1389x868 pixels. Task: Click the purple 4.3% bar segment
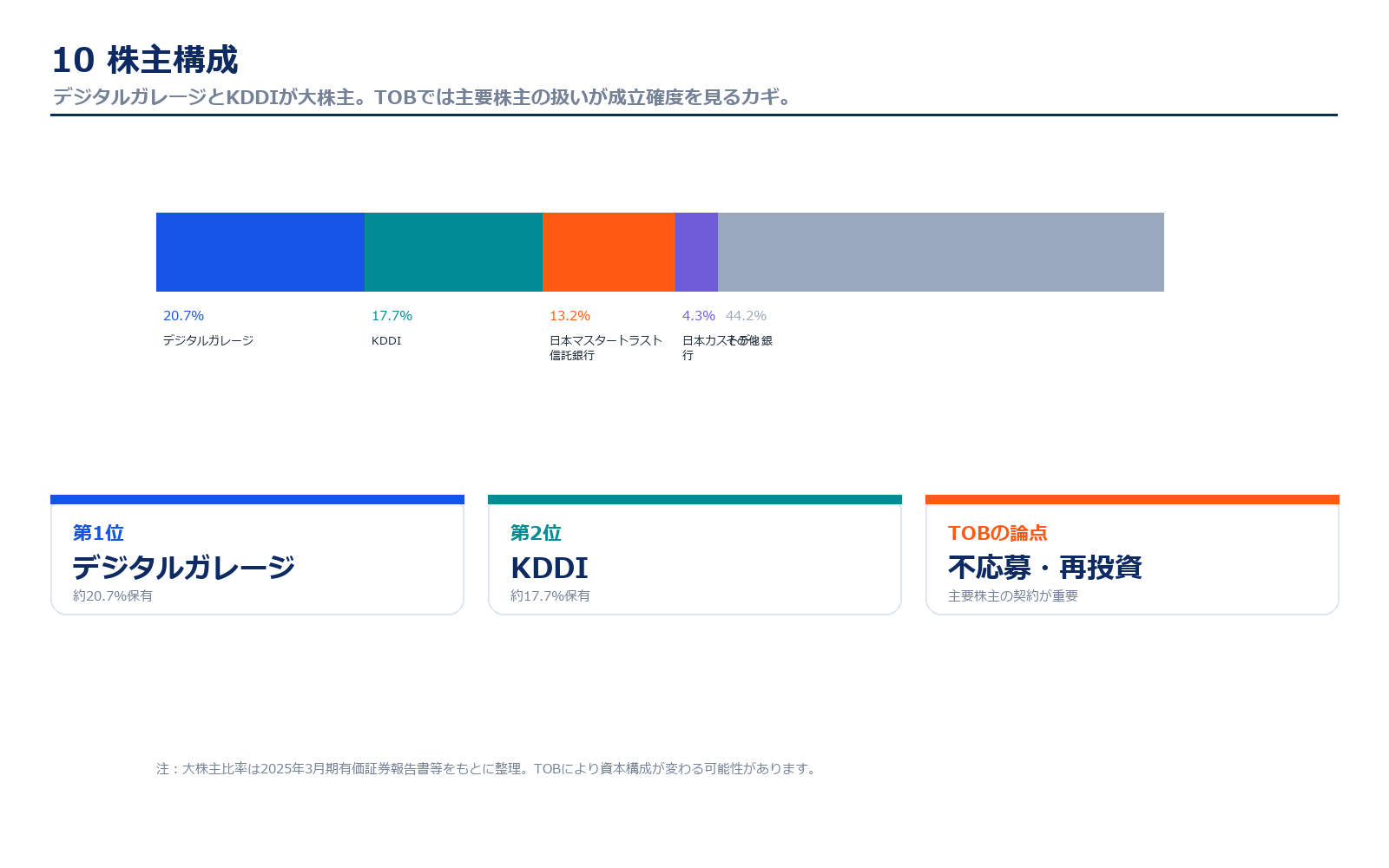click(696, 252)
